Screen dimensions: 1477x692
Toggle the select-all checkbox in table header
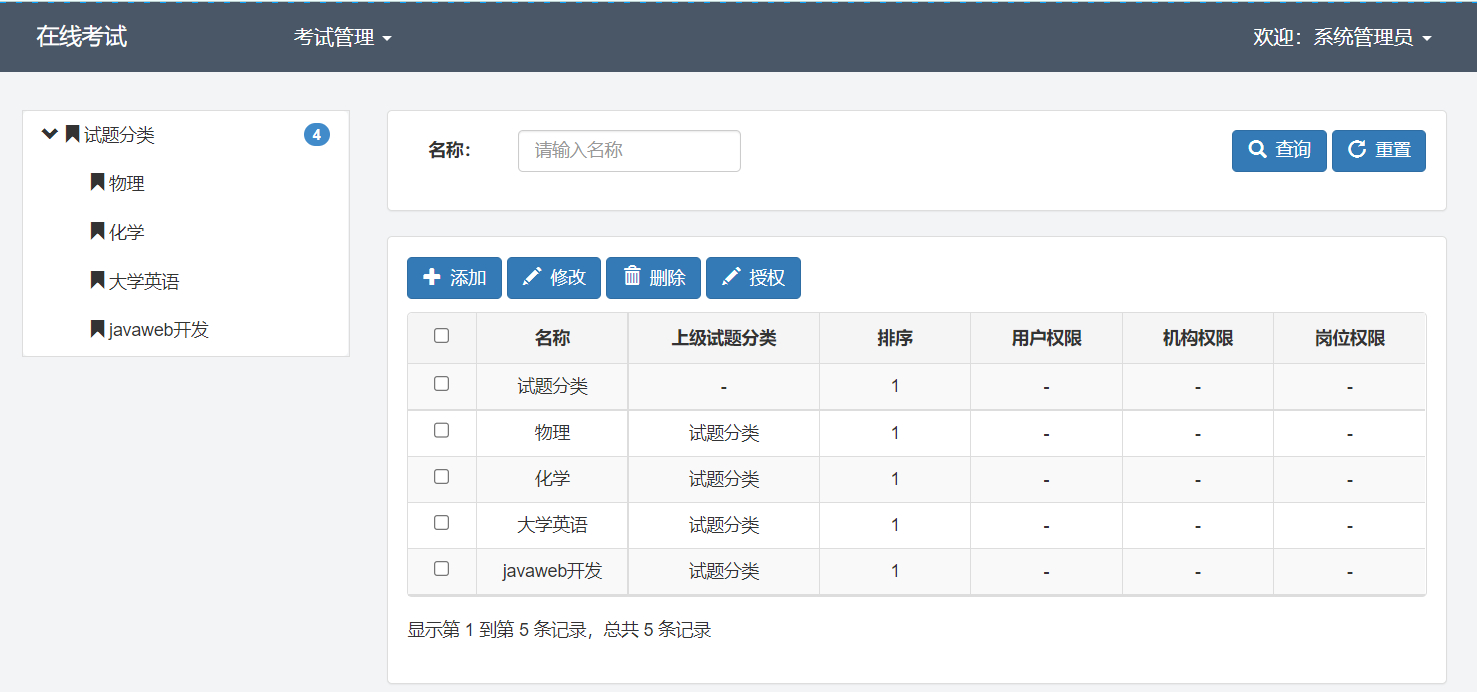tap(441, 336)
